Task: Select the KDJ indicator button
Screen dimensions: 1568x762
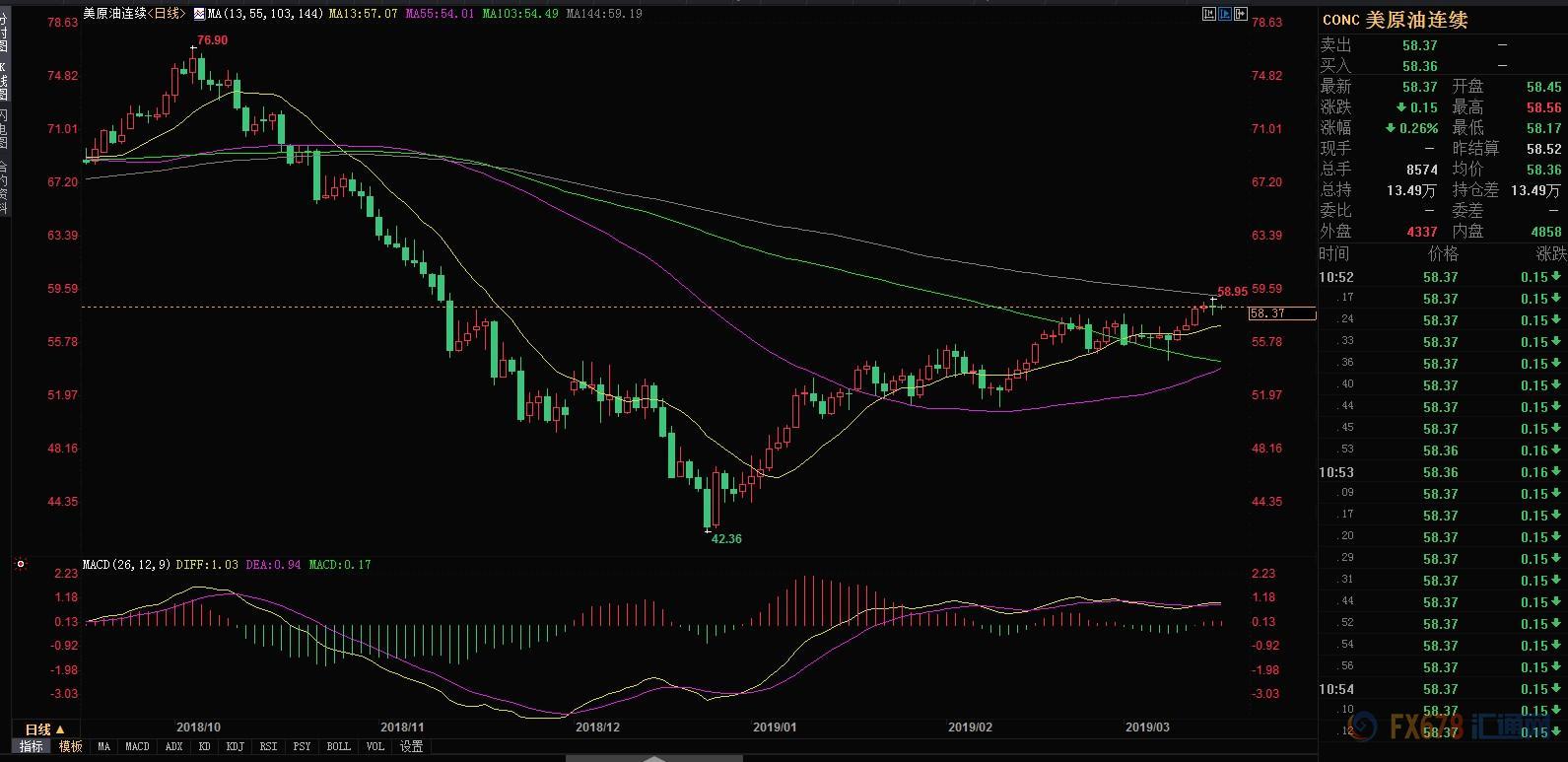Action: pos(235,746)
